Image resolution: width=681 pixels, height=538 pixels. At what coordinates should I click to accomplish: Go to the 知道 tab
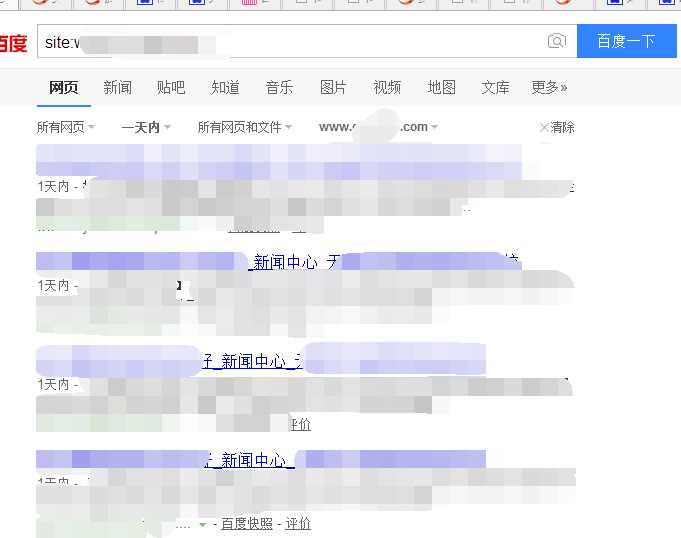(225, 88)
